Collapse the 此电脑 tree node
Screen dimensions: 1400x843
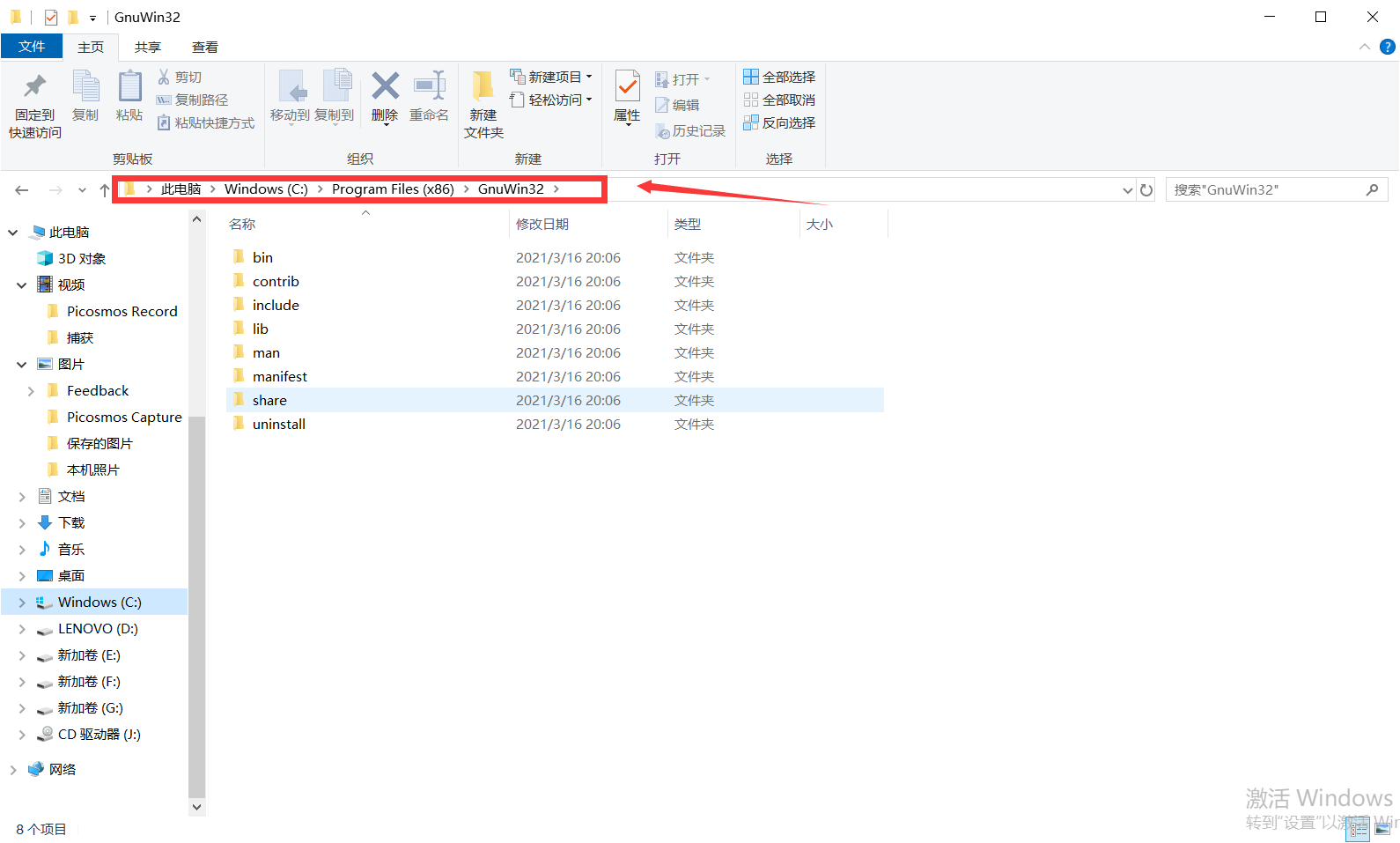[13, 233]
